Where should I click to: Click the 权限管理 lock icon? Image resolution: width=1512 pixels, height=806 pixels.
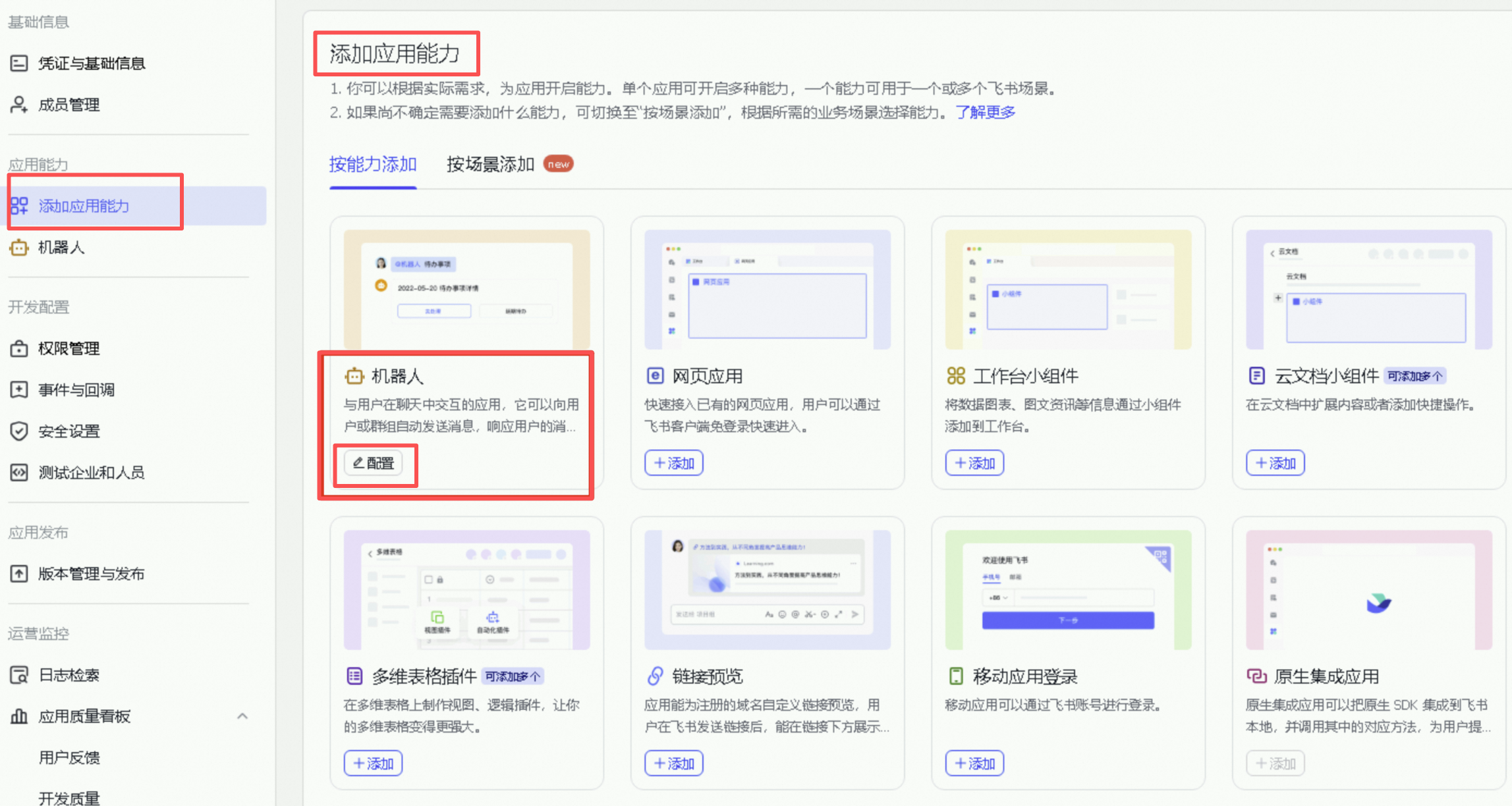pos(19,348)
